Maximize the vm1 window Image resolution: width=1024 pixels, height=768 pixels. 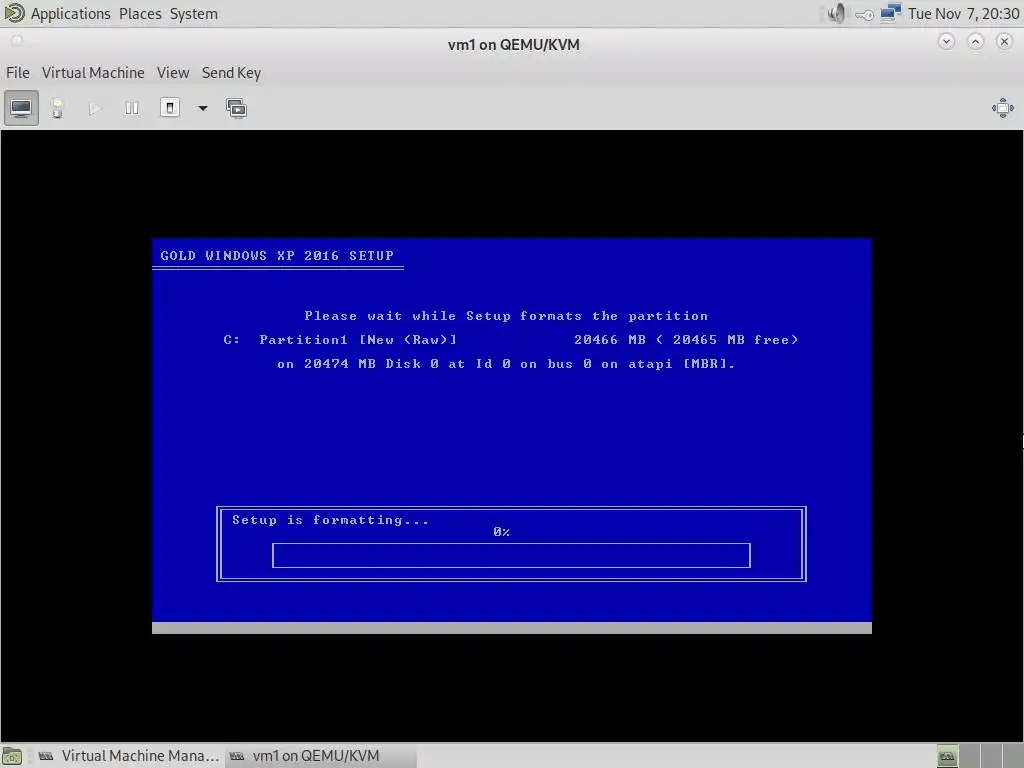(975, 42)
